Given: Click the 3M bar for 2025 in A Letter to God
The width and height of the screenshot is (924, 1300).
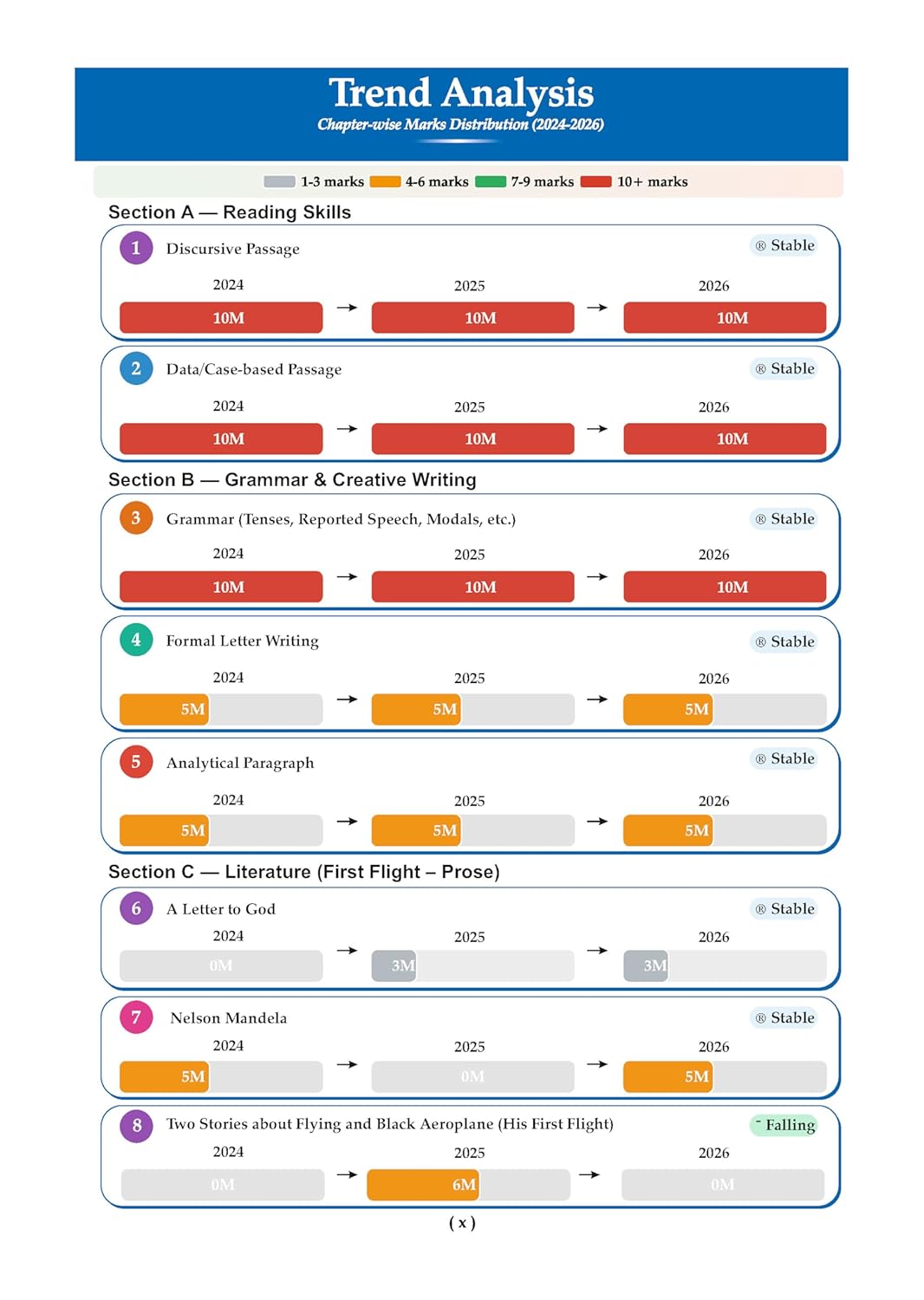Looking at the screenshot, I should (x=394, y=965).
